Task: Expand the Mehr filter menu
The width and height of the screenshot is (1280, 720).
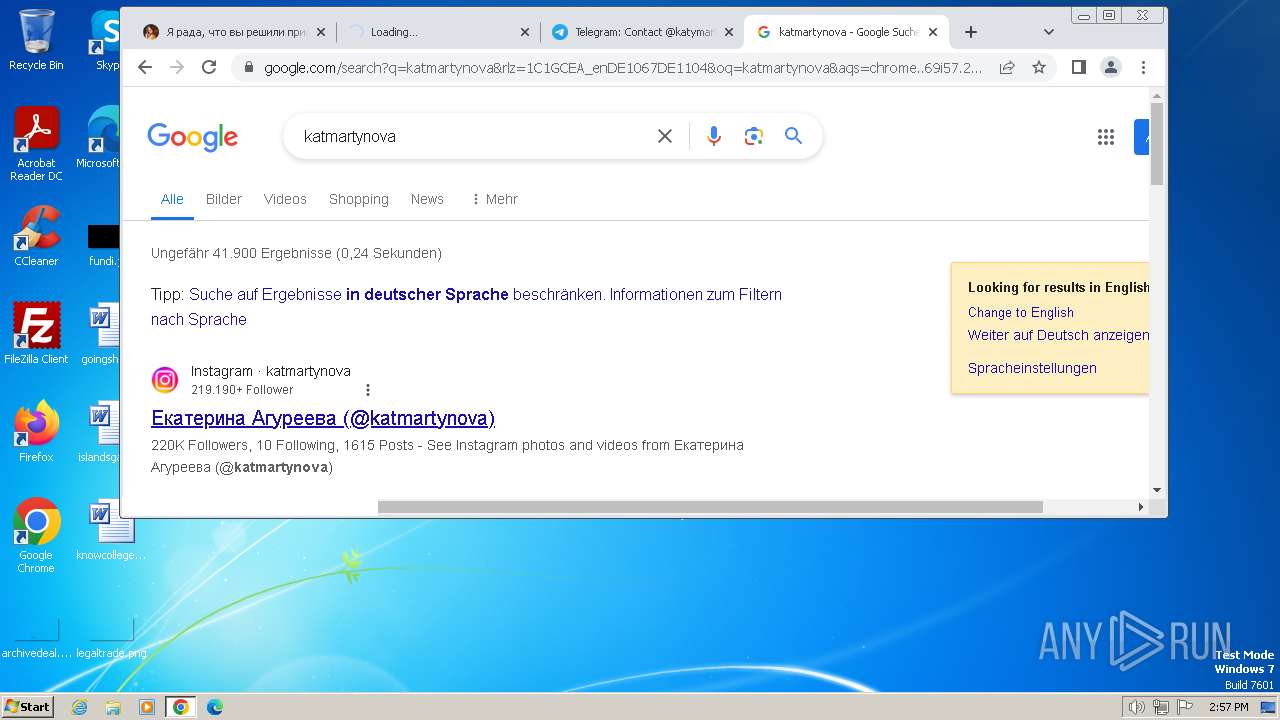Action: click(494, 199)
